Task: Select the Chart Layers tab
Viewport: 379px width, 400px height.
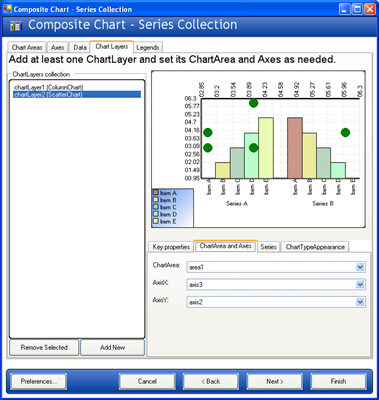Action: [x=112, y=47]
